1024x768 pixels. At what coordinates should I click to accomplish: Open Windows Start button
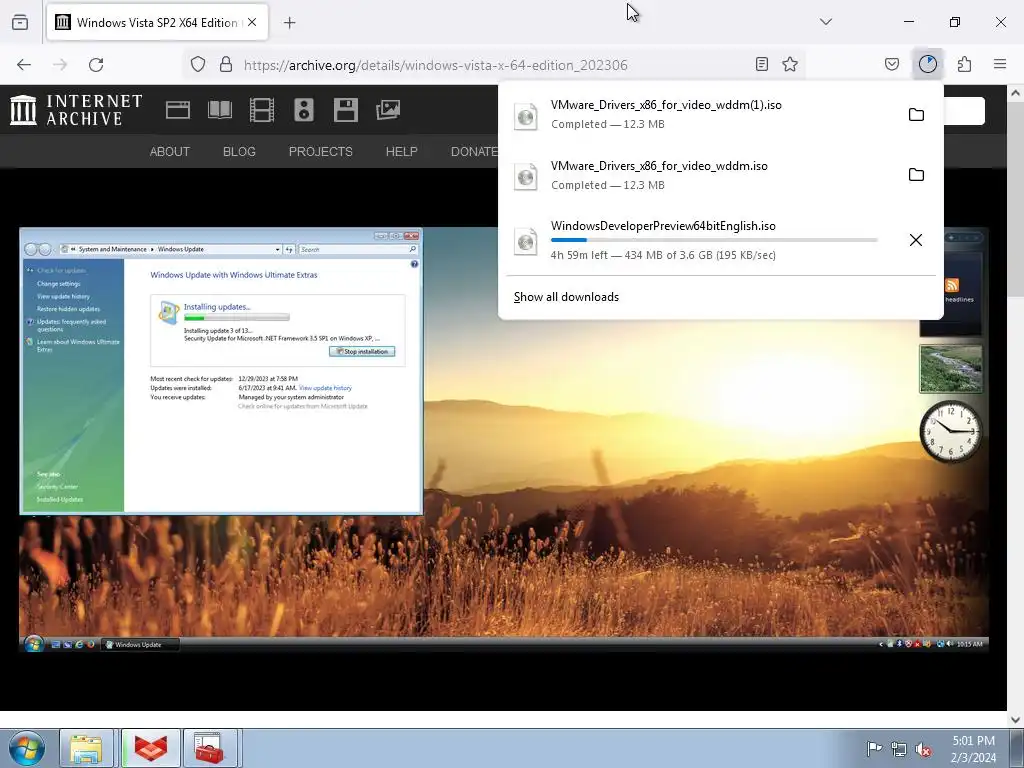27,748
